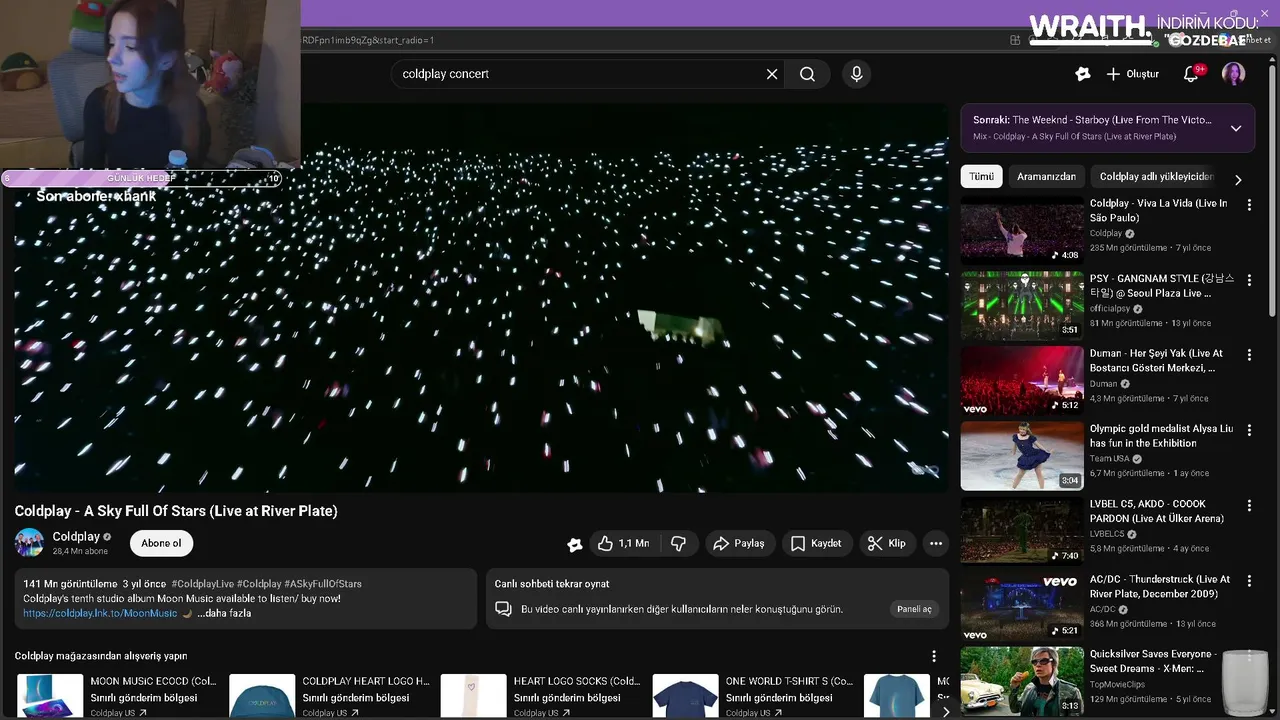Image resolution: width=1280 pixels, height=720 pixels.
Task: Start voice search with the microphone icon
Action: point(856,74)
